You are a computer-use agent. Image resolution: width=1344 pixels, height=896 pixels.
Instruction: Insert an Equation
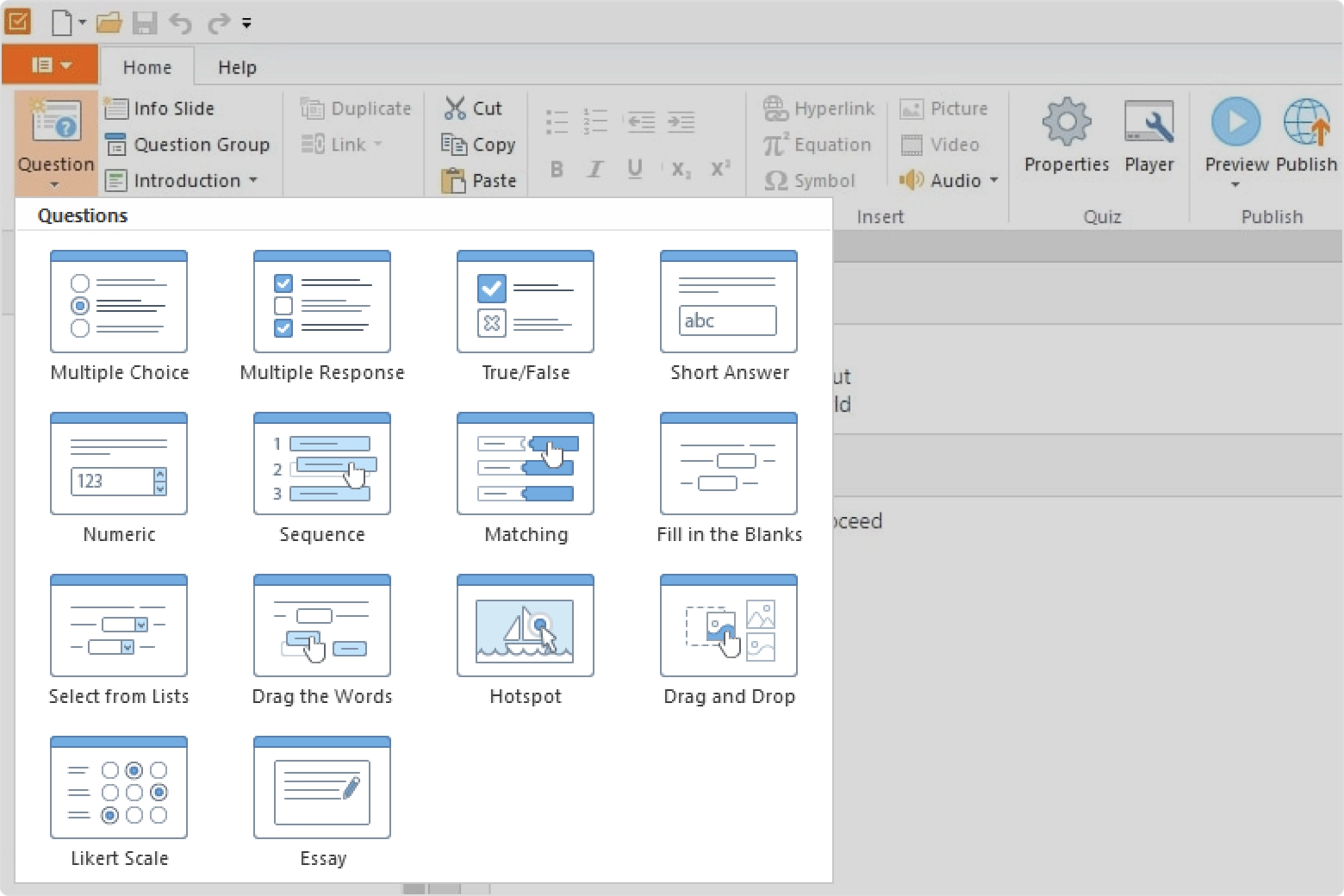coord(818,145)
